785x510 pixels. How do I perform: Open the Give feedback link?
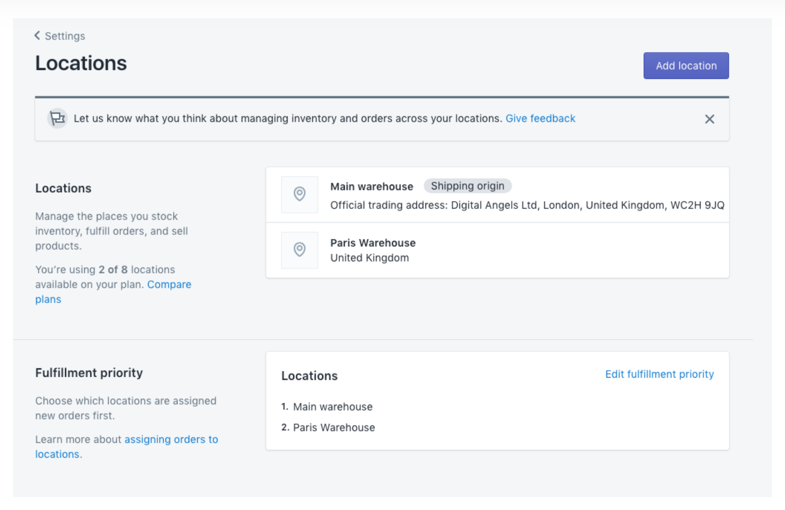pos(540,118)
